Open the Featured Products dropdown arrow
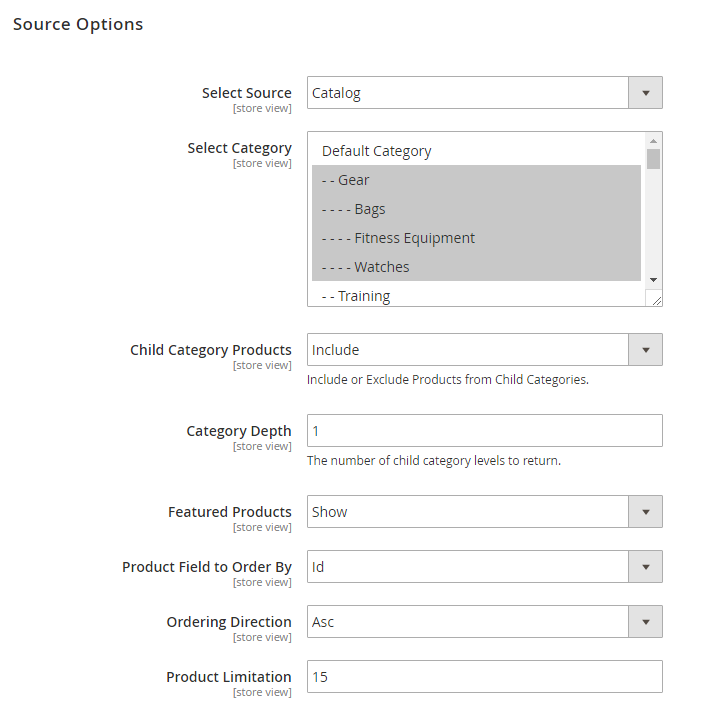The height and width of the screenshot is (702, 701). click(x=645, y=512)
